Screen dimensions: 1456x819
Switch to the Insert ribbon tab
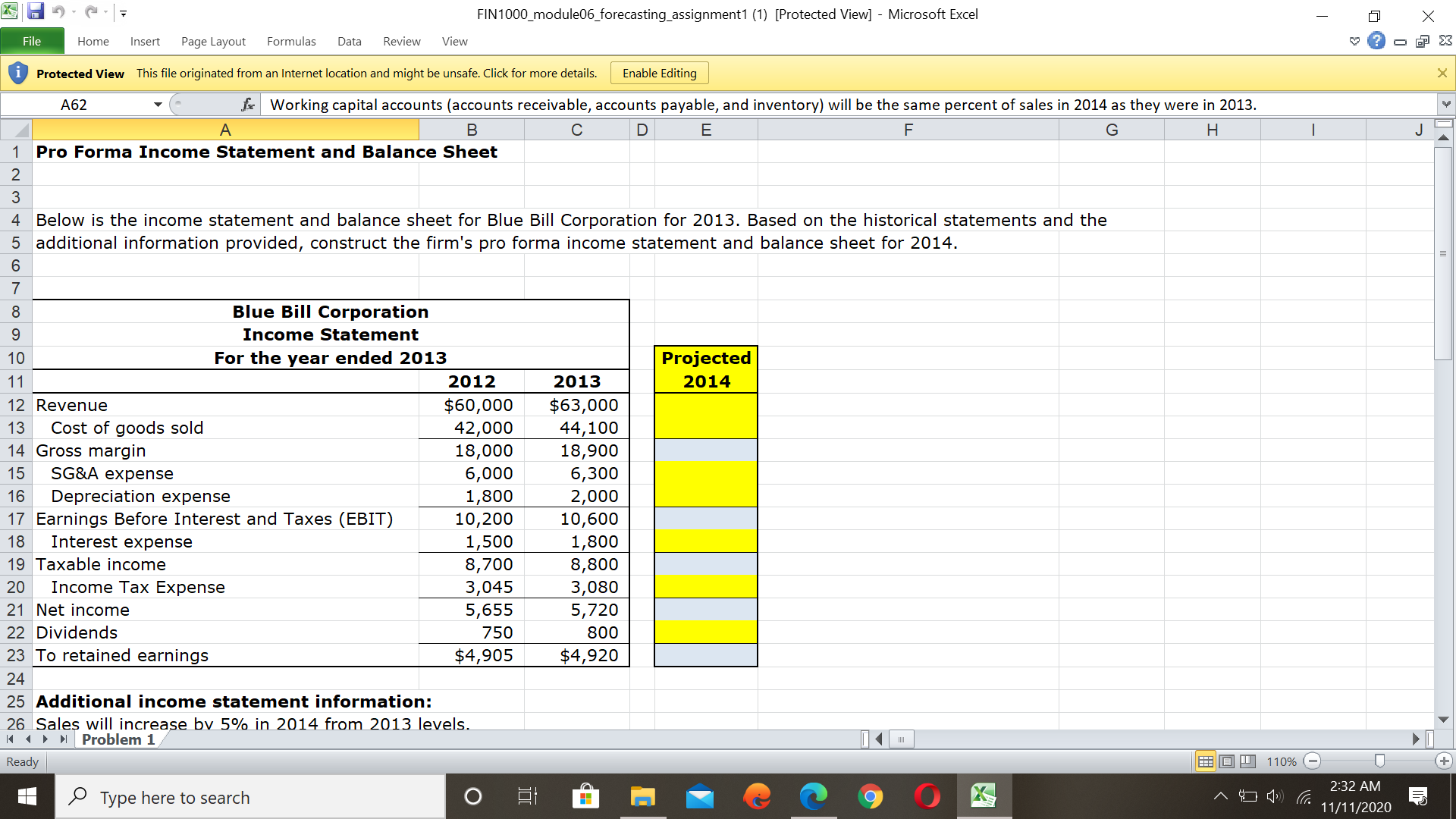pyautogui.click(x=145, y=41)
